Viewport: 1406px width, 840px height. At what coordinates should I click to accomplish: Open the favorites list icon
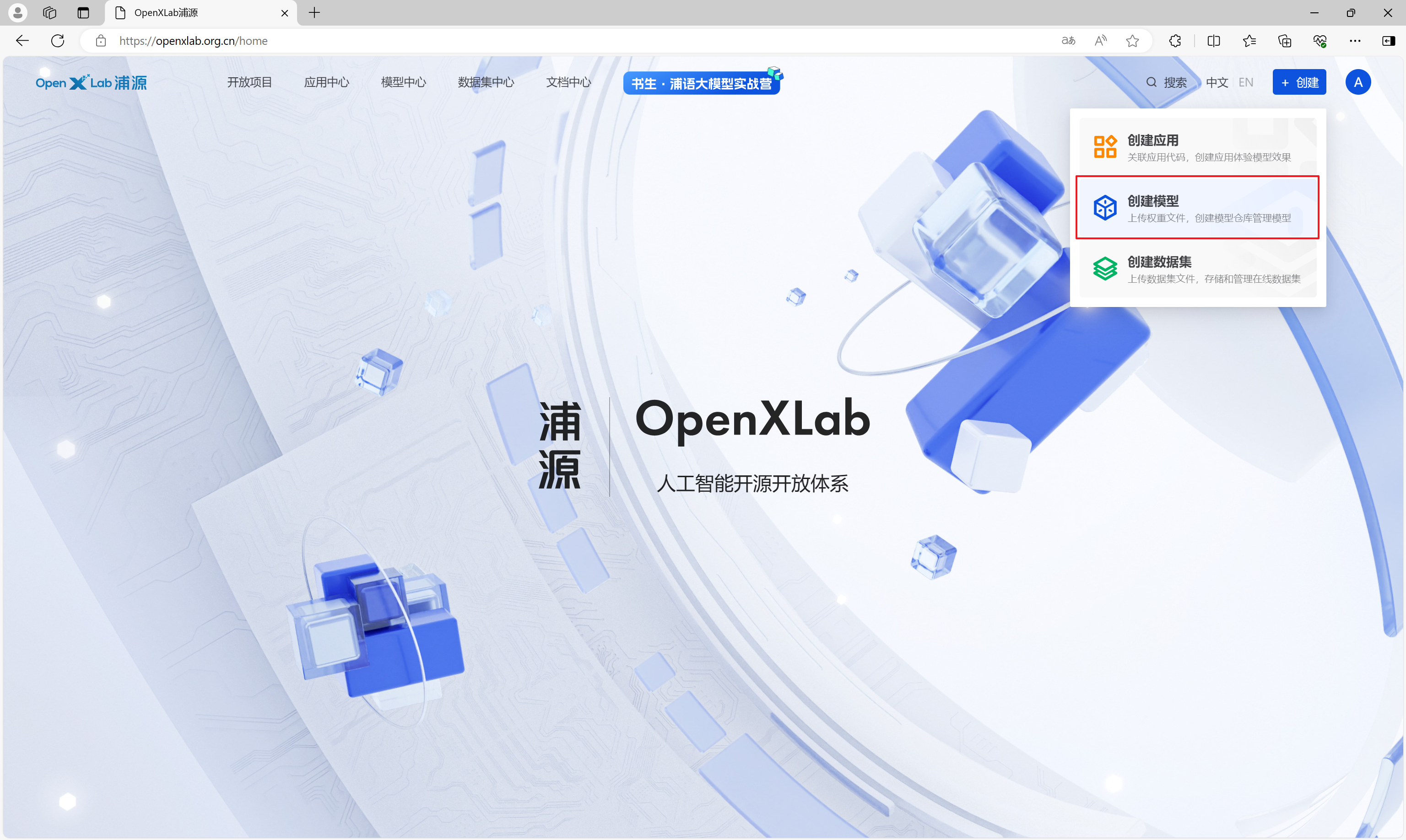point(1249,41)
